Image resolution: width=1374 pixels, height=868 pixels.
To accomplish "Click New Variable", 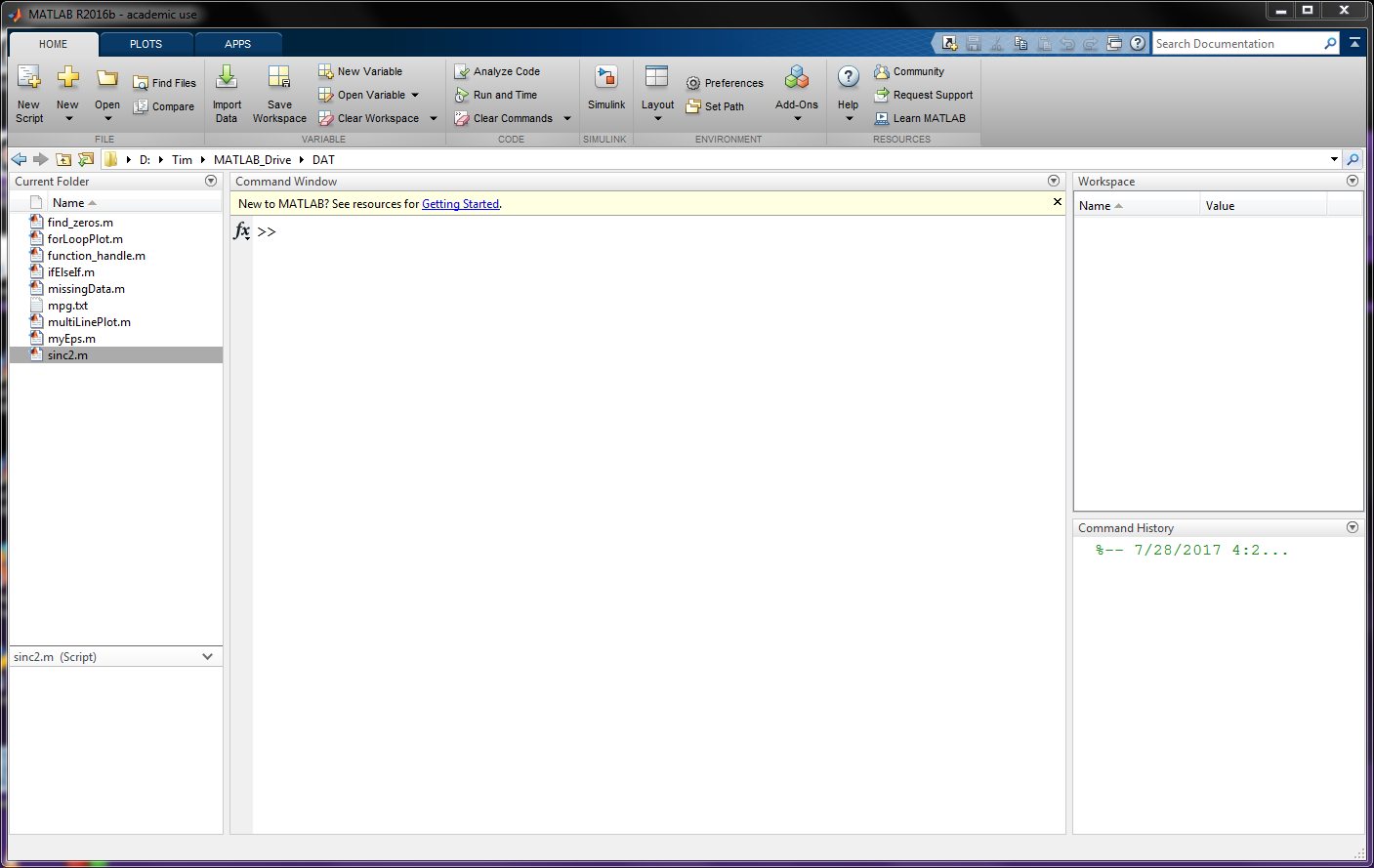I will click(x=360, y=71).
